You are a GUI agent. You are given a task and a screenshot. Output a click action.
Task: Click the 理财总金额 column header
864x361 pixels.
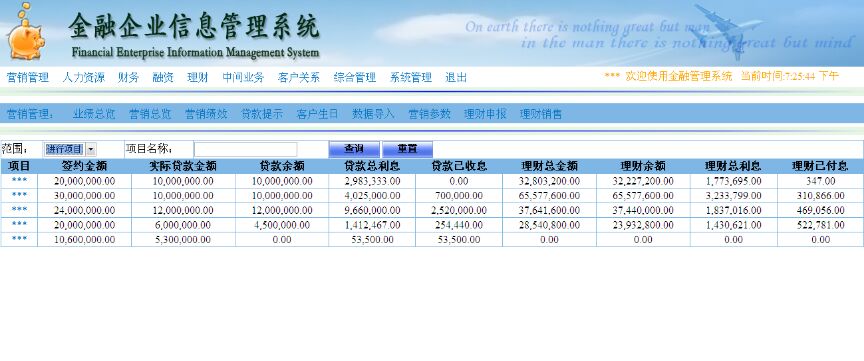click(x=549, y=166)
